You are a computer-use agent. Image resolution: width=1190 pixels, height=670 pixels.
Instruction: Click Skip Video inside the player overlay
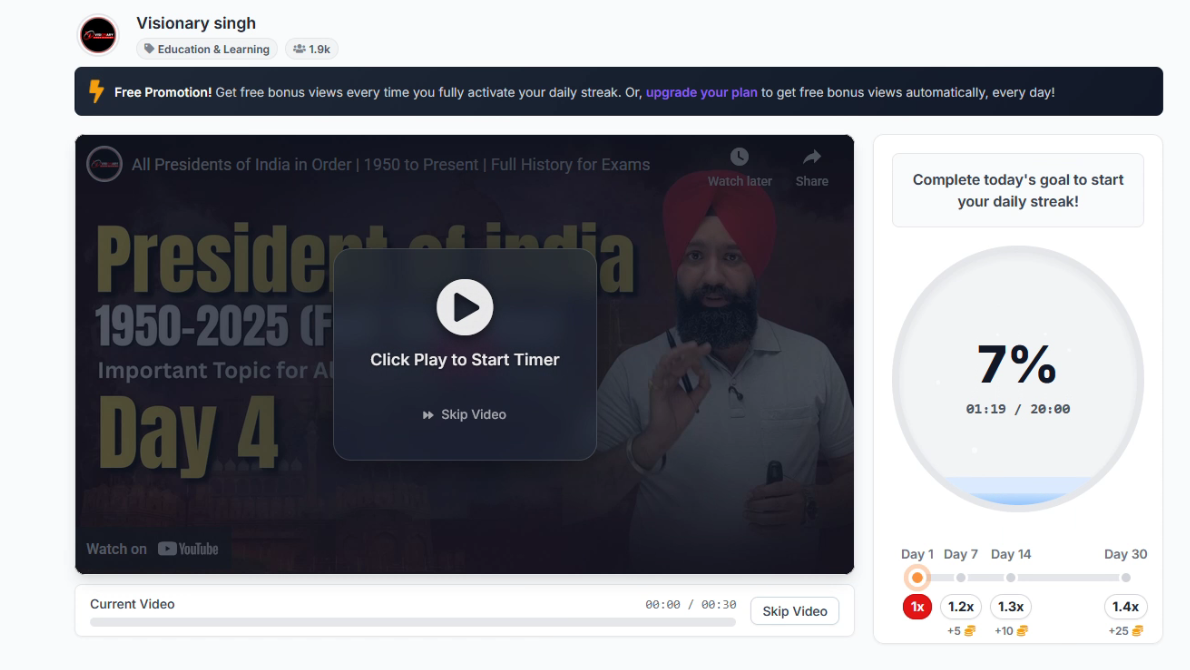465,415
